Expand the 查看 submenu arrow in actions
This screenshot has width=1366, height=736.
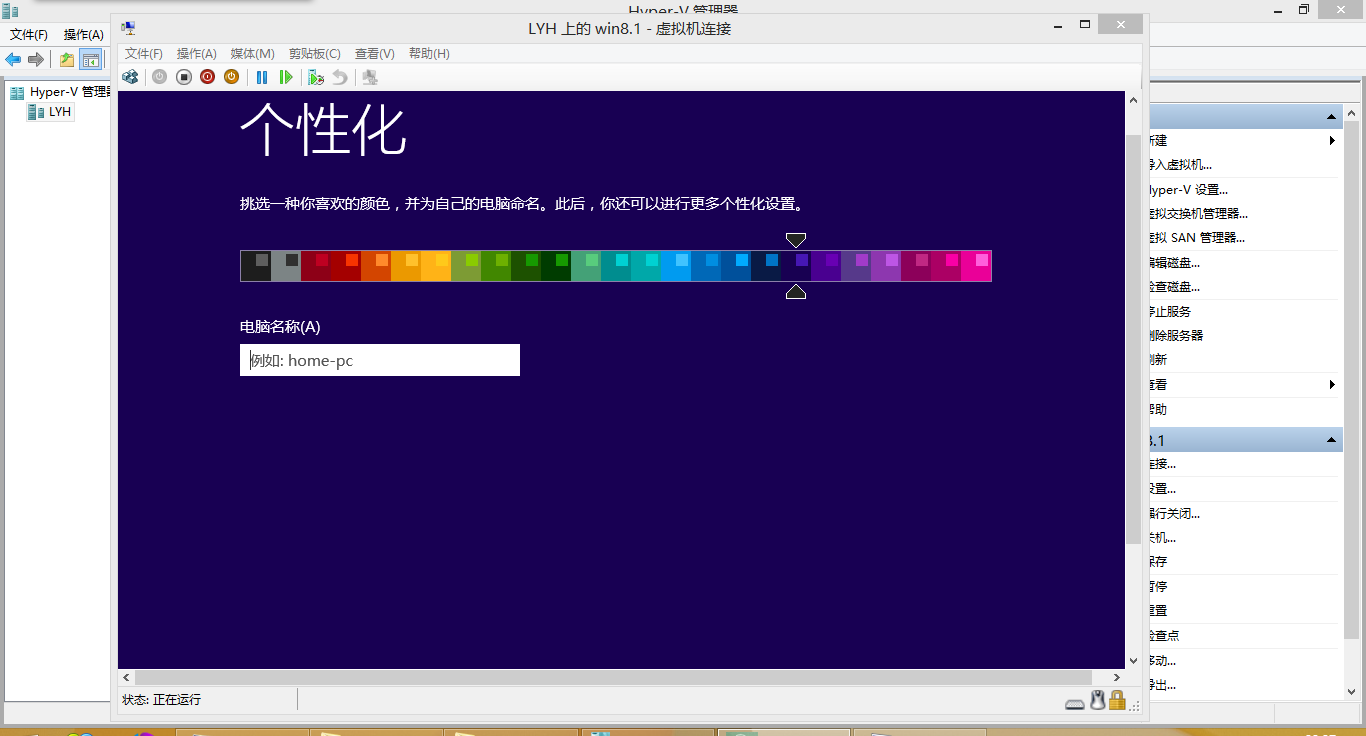pyautogui.click(x=1332, y=385)
